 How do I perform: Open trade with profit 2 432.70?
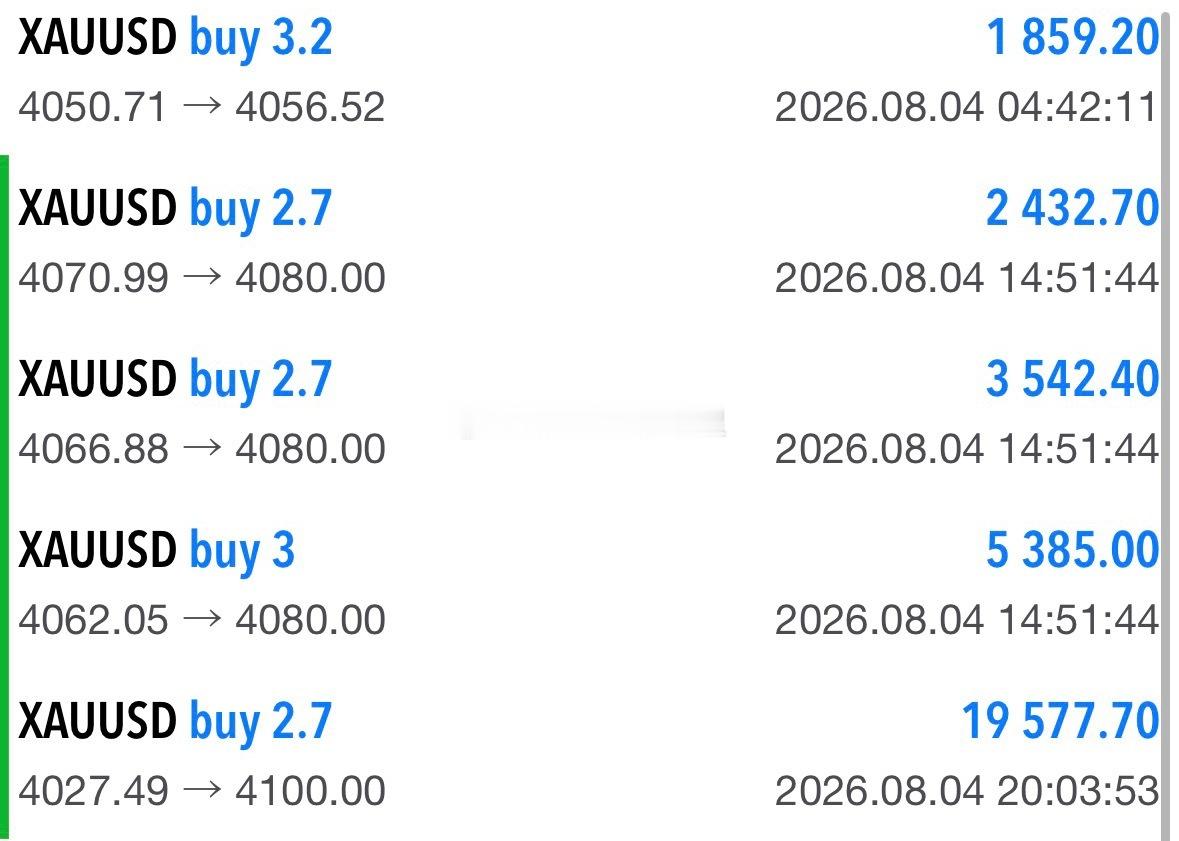(x=586, y=242)
